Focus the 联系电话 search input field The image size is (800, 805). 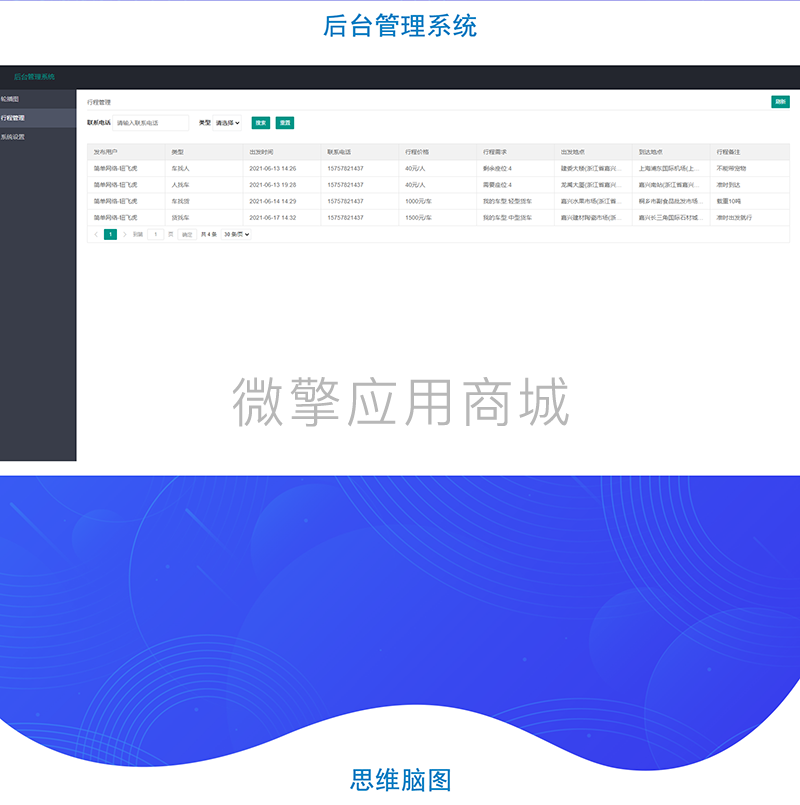(151, 123)
